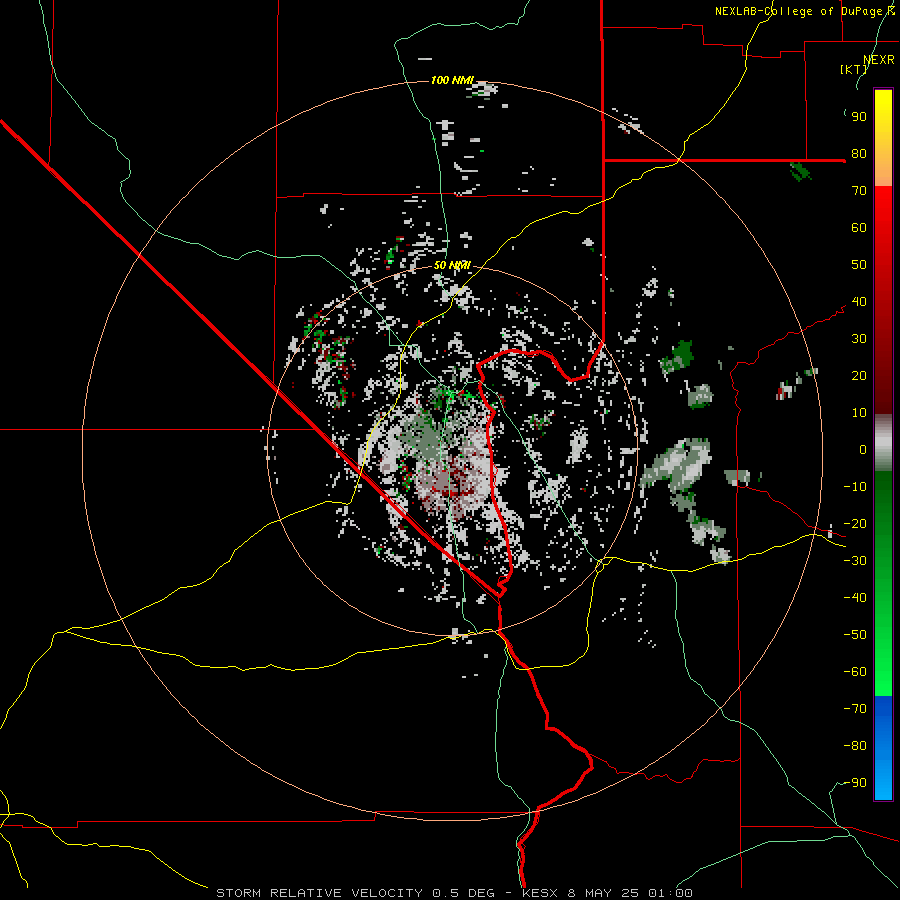Image resolution: width=900 pixels, height=900 pixels.
Task: Click the 'NEXR' label above the color bar
Action: [x=879, y=60]
